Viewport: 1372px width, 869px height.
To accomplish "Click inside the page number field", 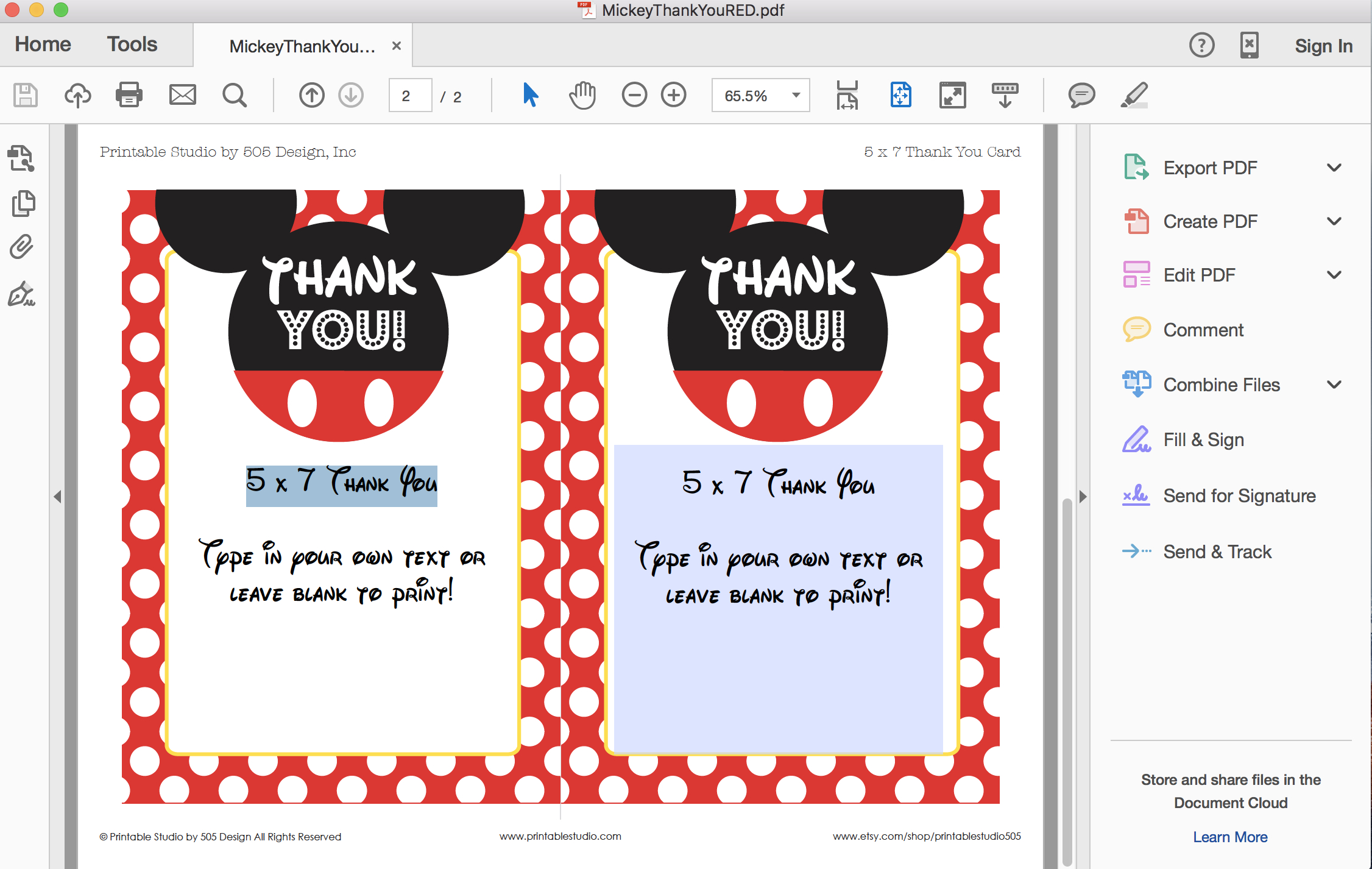I will tap(409, 95).
